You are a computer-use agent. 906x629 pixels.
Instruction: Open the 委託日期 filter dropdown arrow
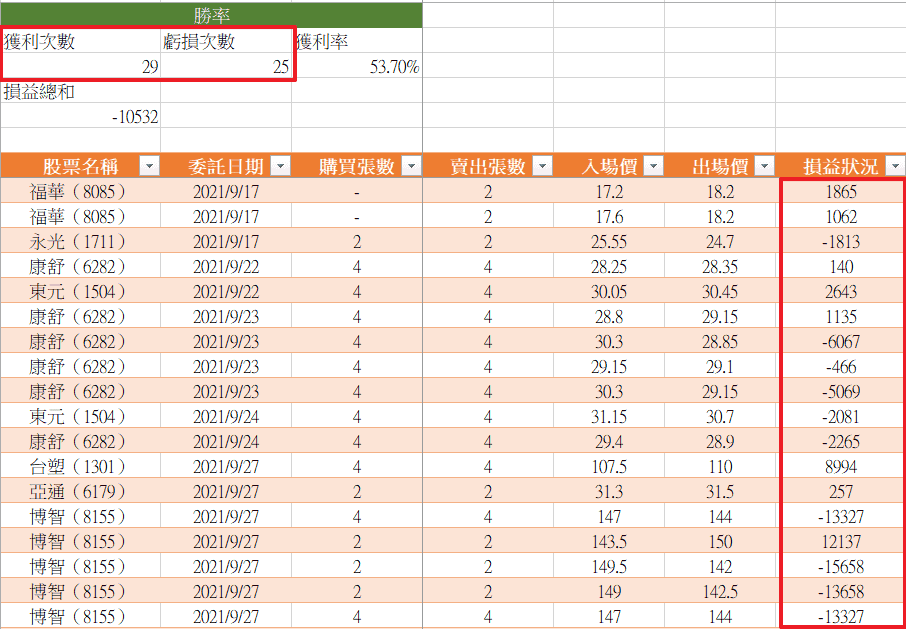point(280,166)
